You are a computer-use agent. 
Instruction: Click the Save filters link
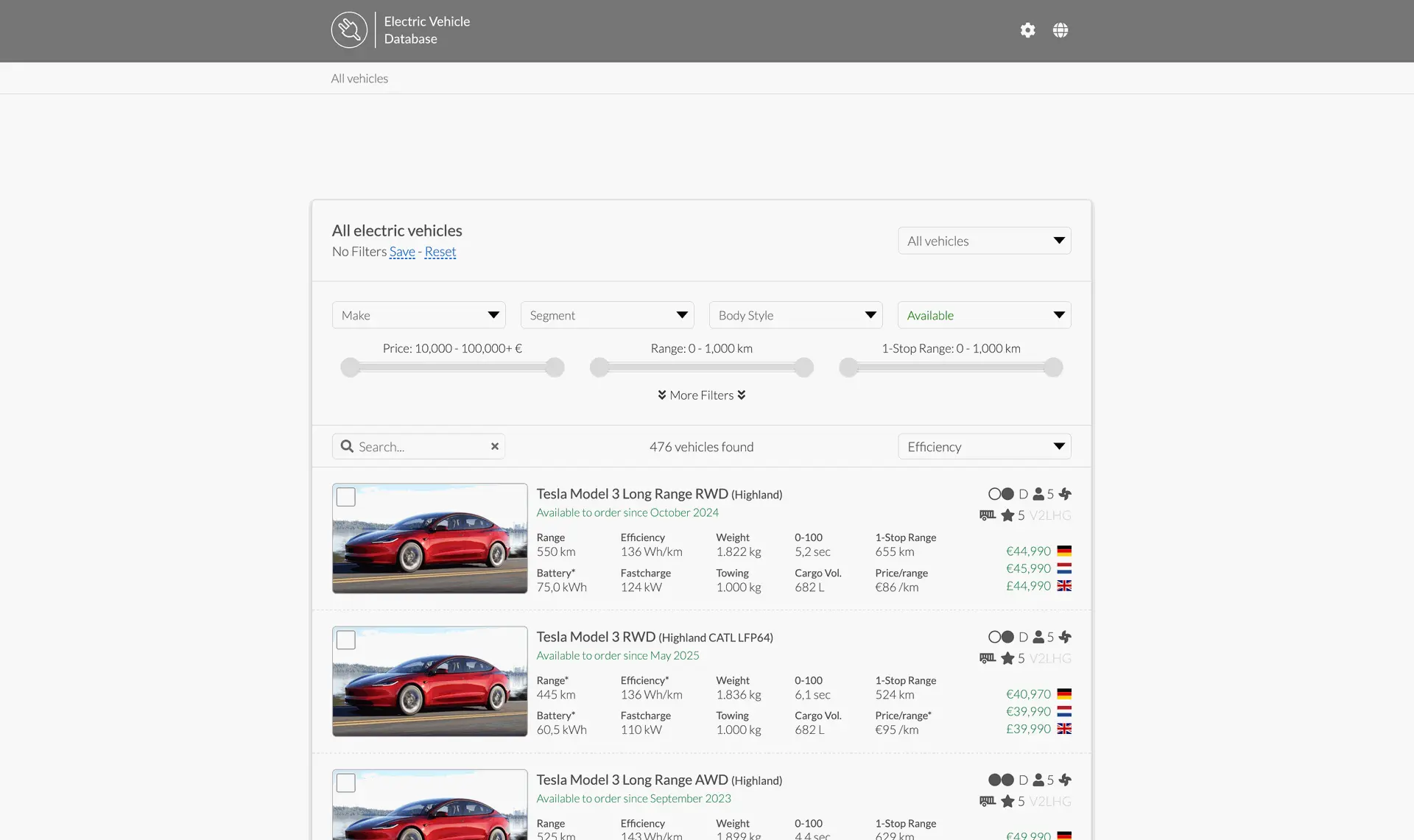click(402, 252)
